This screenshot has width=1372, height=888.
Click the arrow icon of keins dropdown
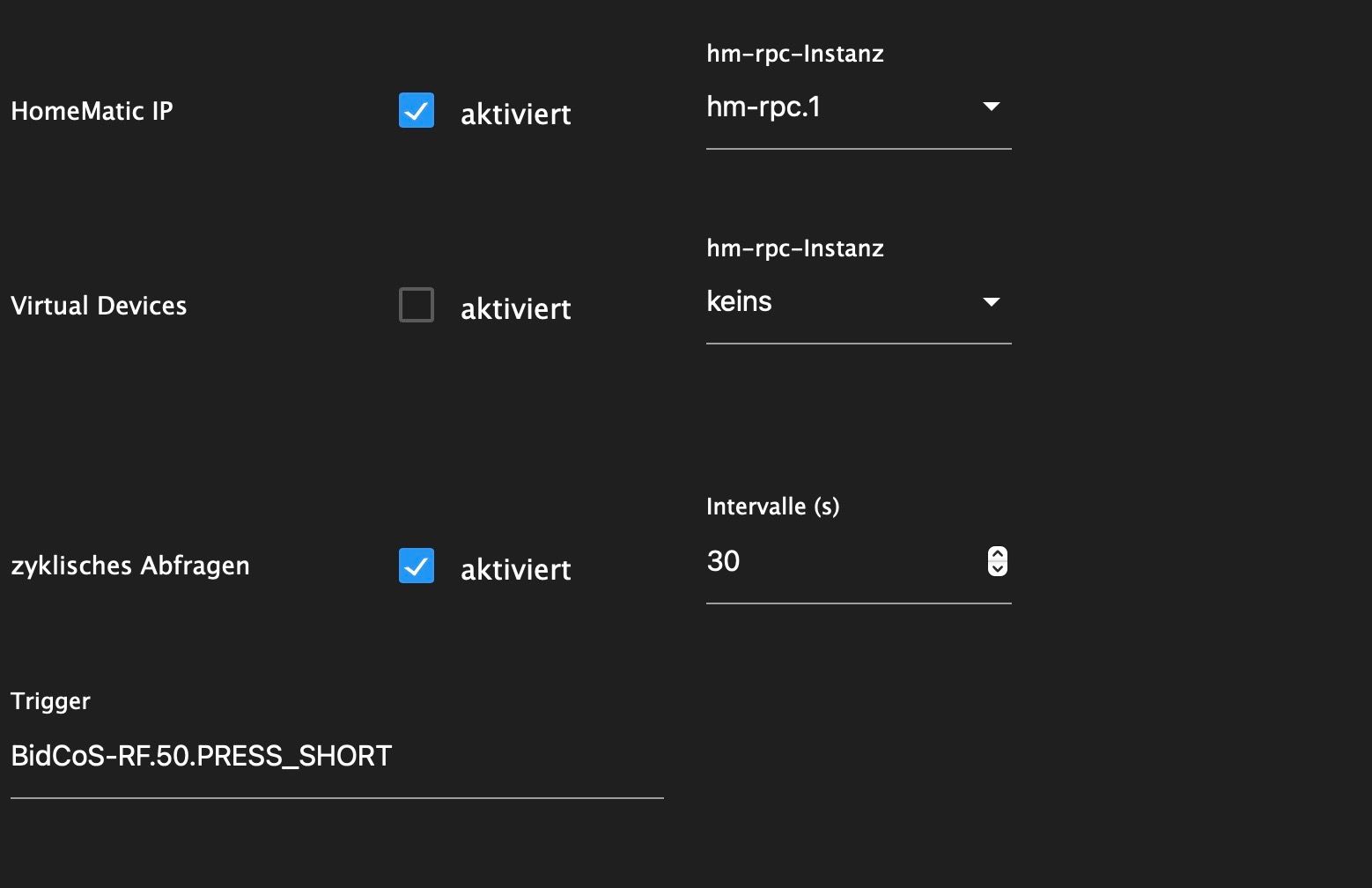tap(991, 302)
